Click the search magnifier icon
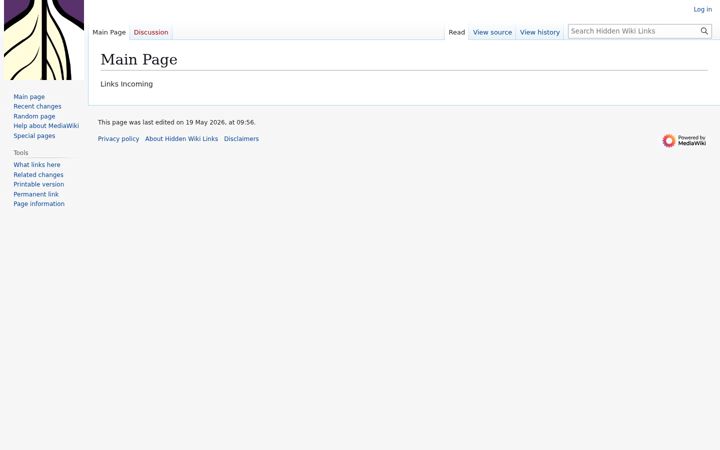 (704, 31)
